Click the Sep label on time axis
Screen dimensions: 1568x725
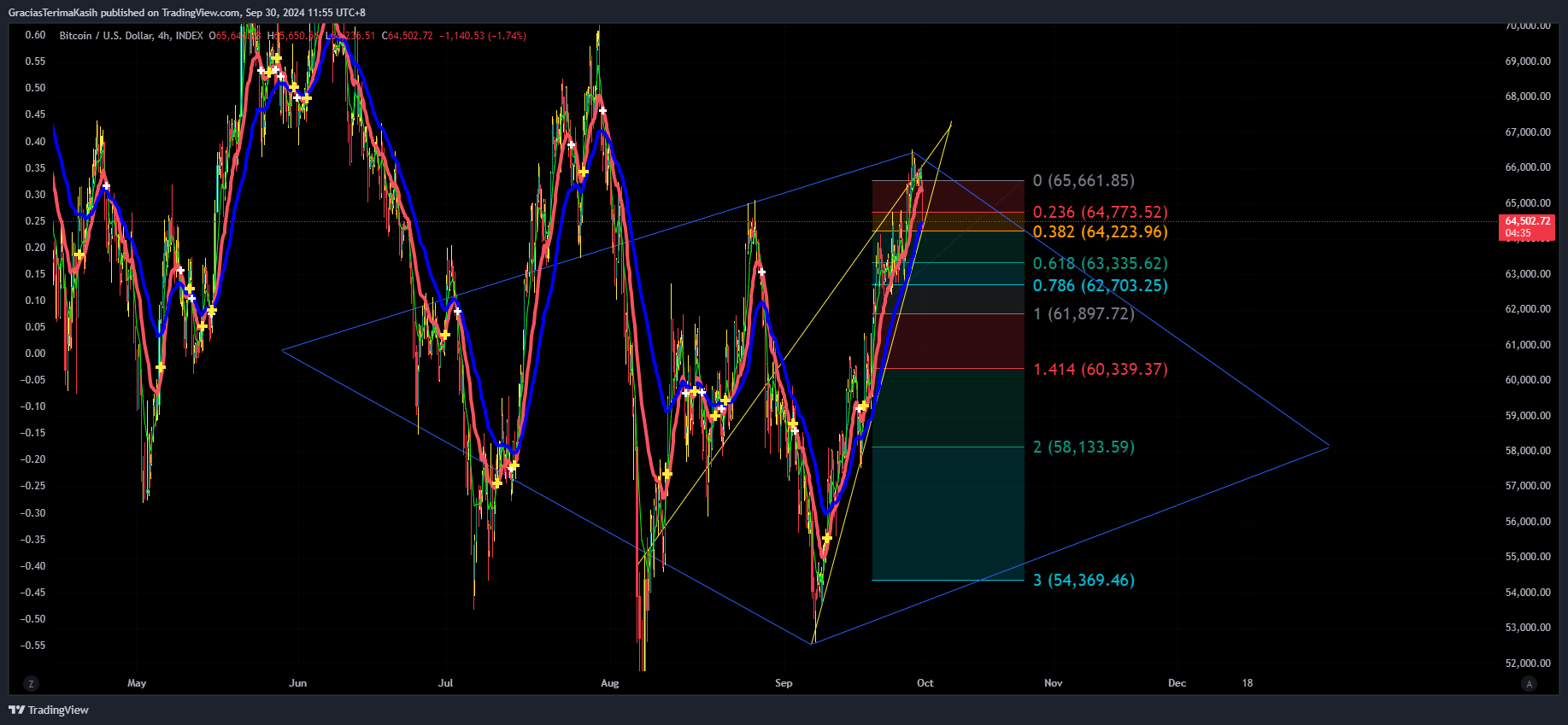coord(784,683)
